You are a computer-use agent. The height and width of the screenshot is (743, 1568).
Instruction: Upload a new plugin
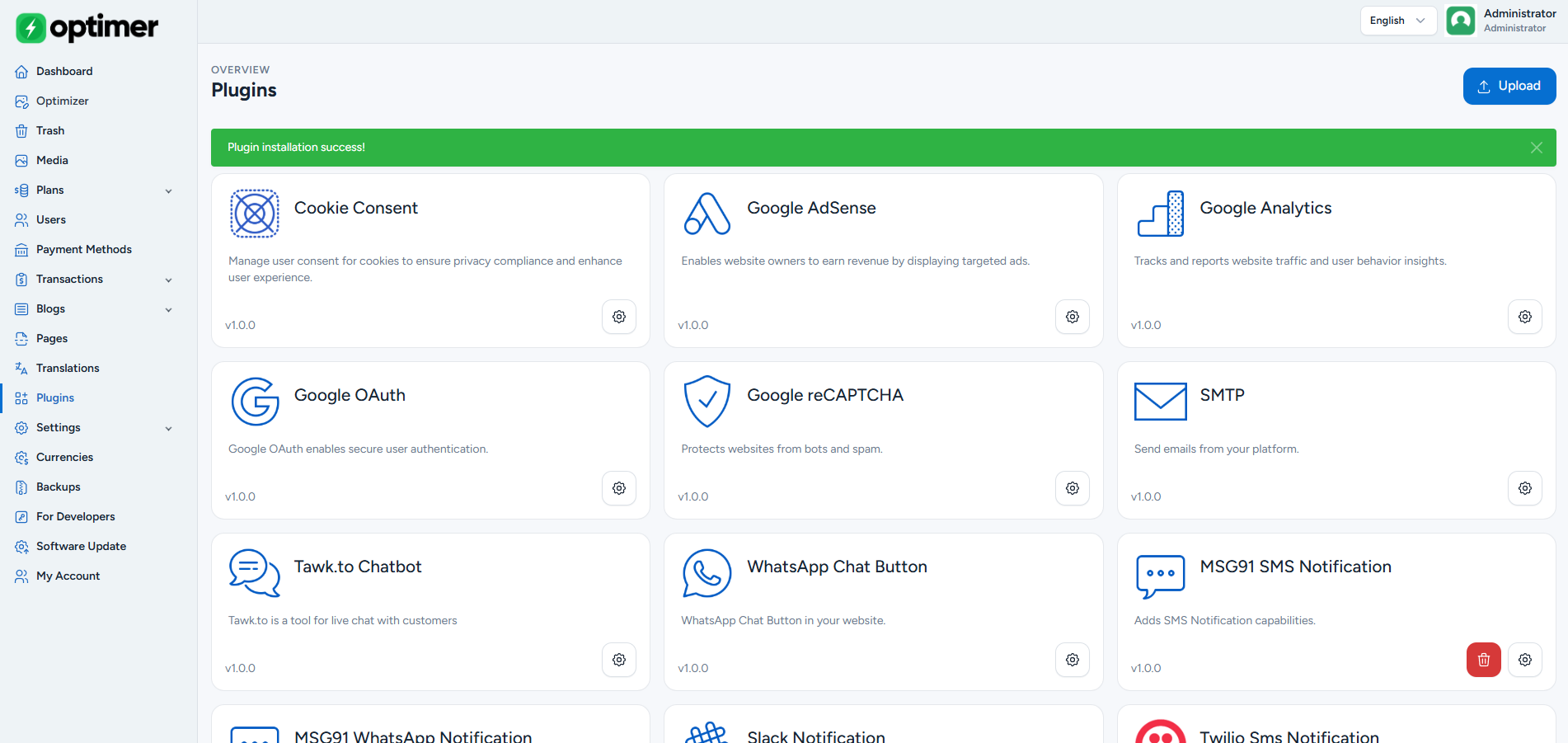pos(1509,86)
